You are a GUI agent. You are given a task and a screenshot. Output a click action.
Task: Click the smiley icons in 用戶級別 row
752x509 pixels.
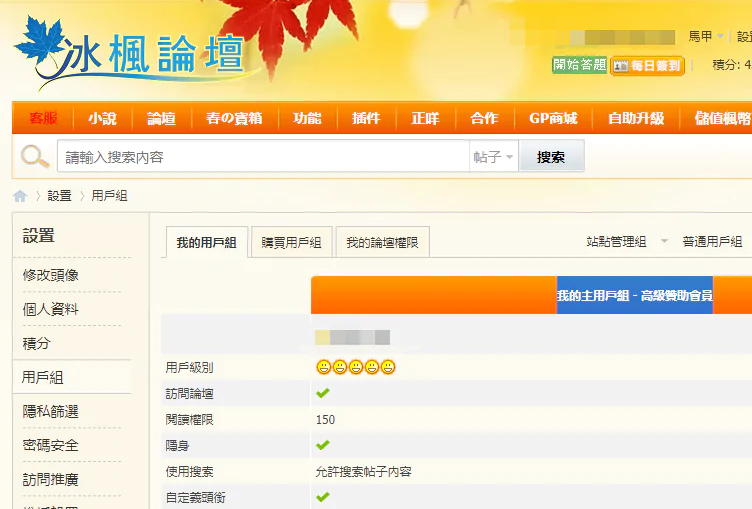click(x=355, y=367)
